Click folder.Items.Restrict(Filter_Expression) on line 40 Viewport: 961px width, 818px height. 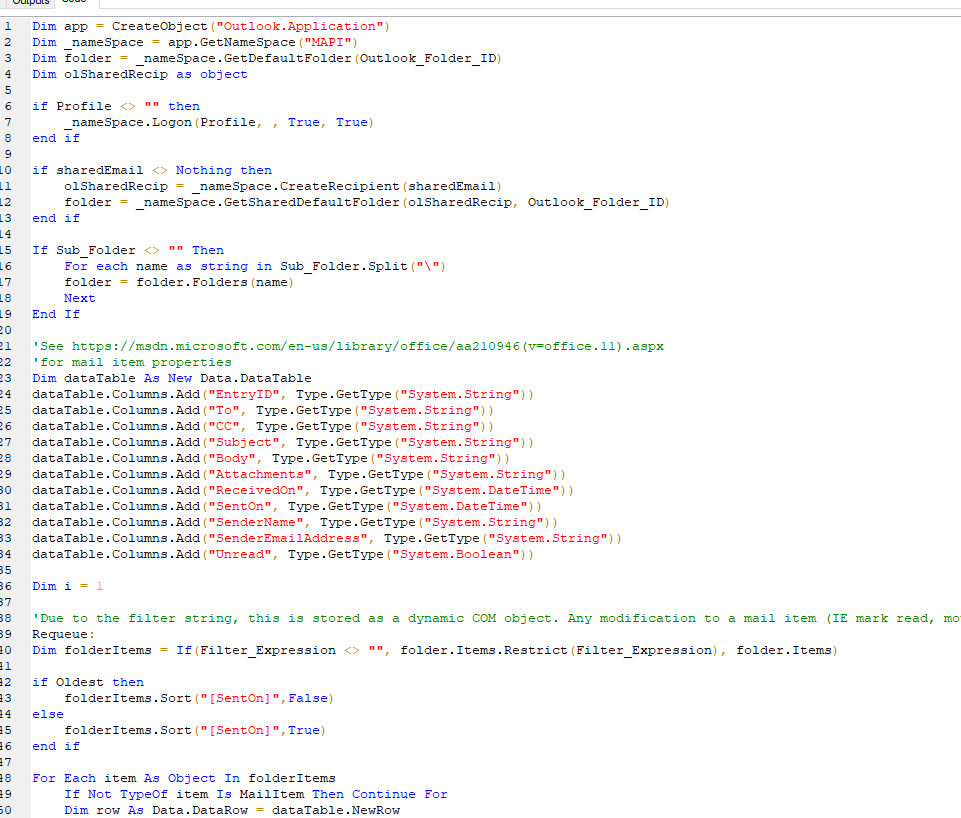pos(560,650)
